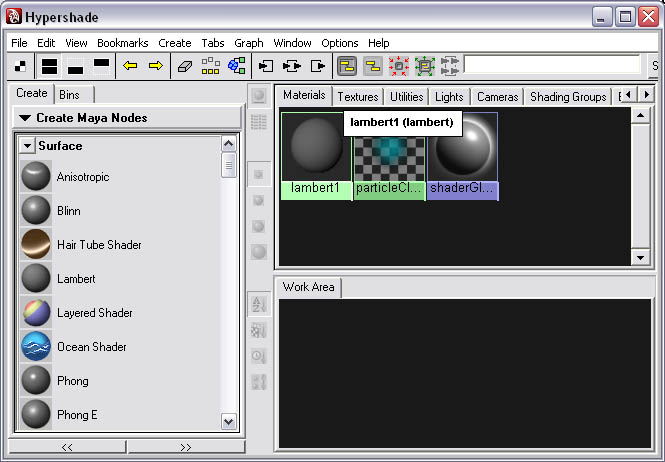Switch to the Shading Groups tab
This screenshot has height=462, width=665.
[568, 97]
